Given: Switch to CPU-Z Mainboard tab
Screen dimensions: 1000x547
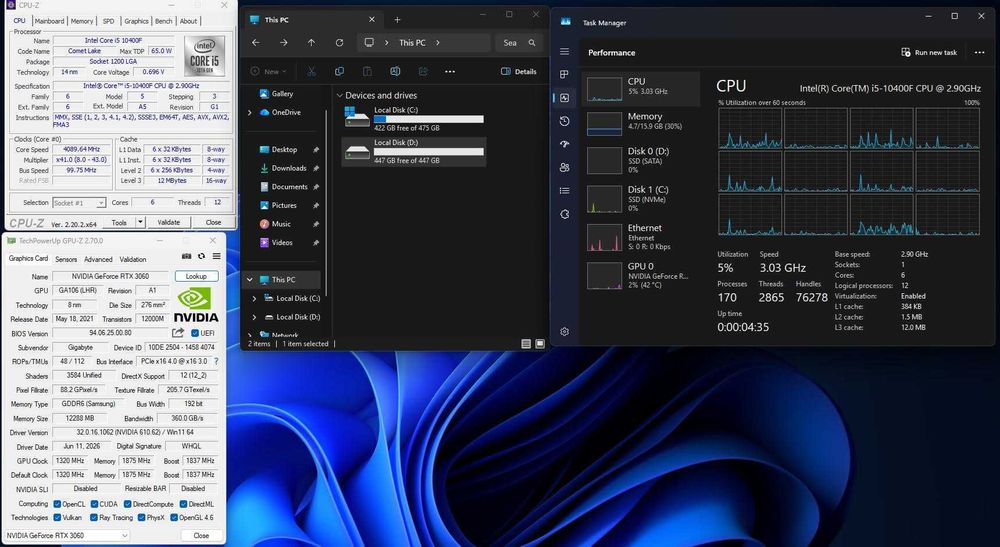Looking at the screenshot, I should click(49, 21).
